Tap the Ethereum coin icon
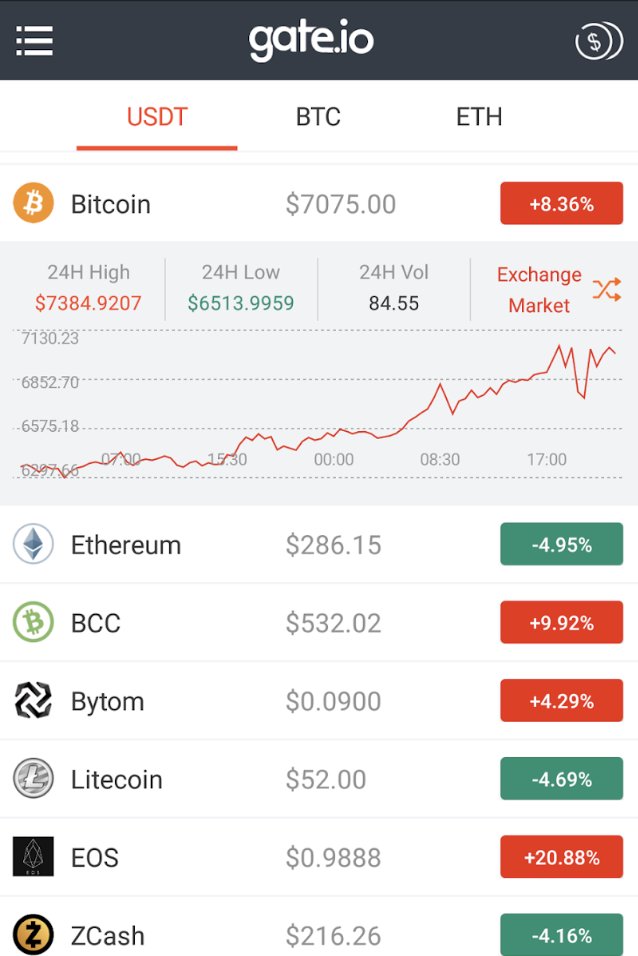638x956 pixels. click(33, 545)
